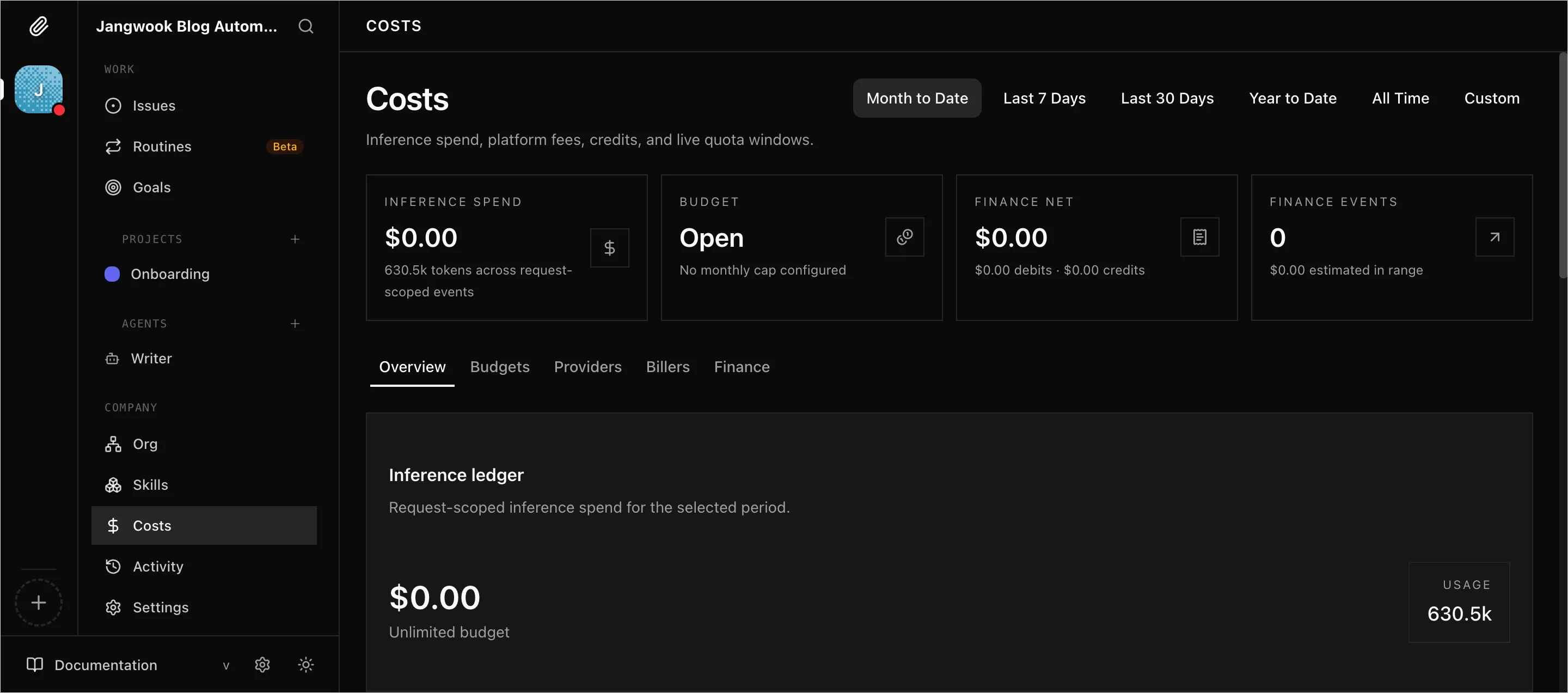Switch to the Providers tab
This screenshot has width=1568, height=693.
(x=587, y=367)
